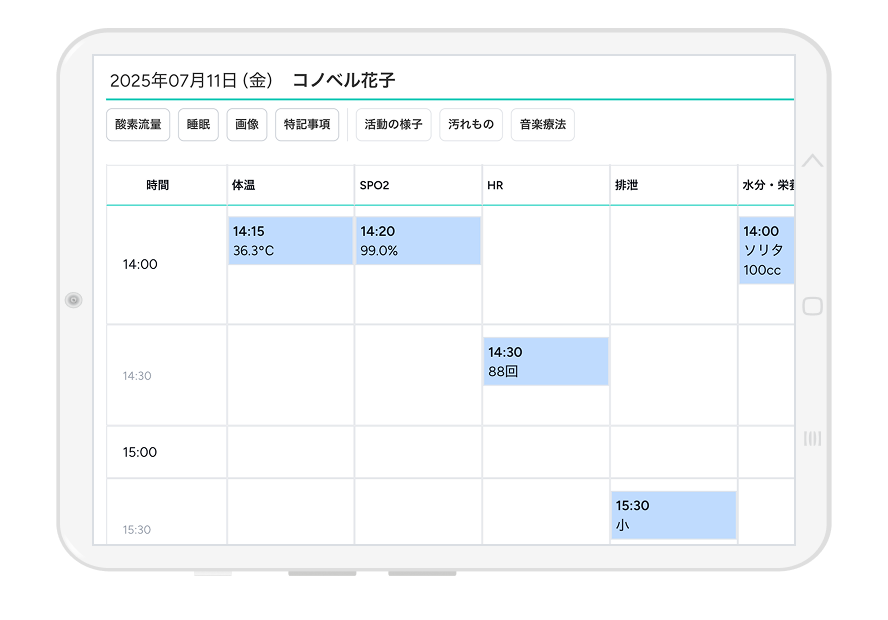Open 特記事項 notes button
This screenshot has height=620, width=888.
(x=307, y=125)
